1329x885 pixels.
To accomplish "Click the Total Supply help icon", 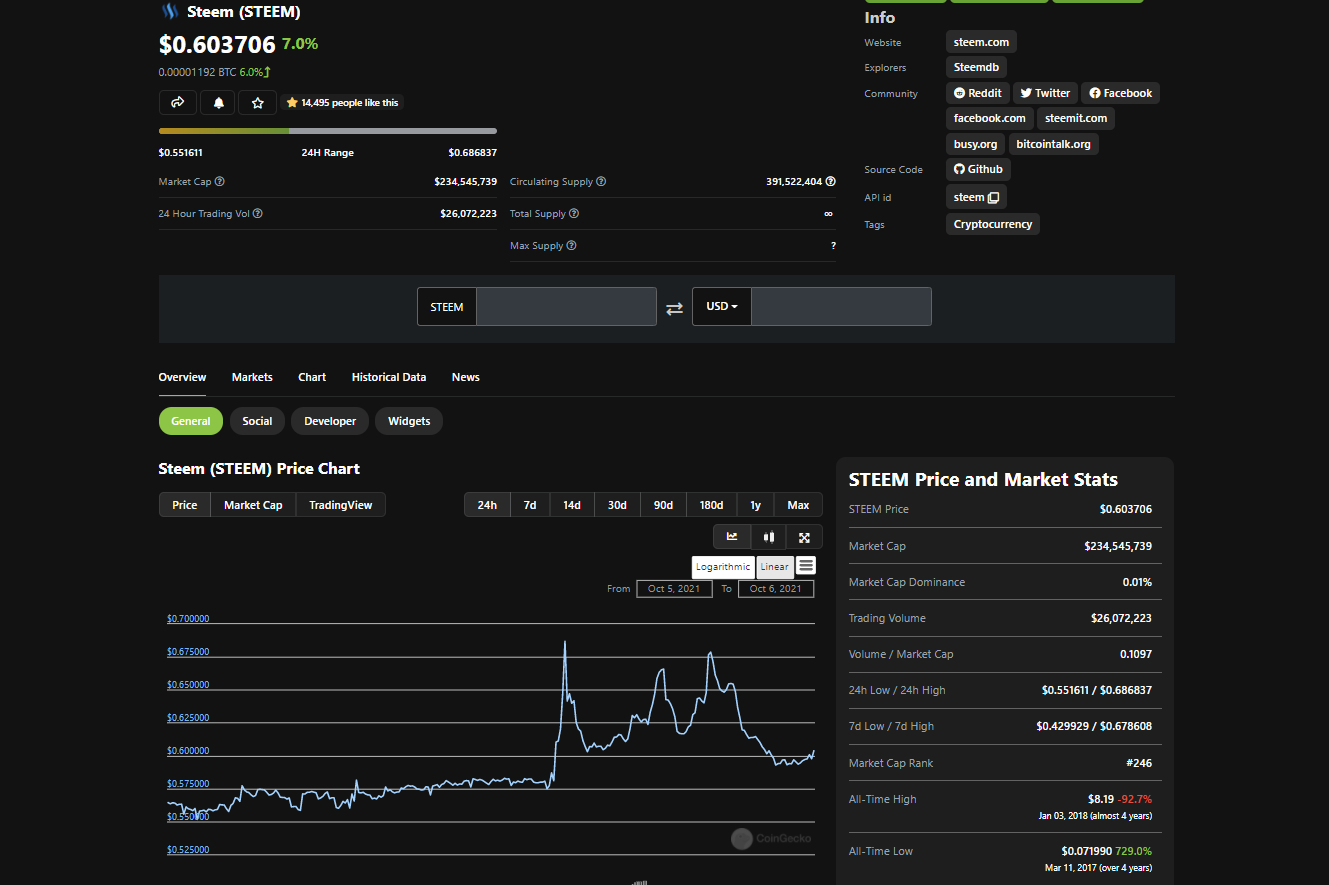I will click(x=574, y=214).
